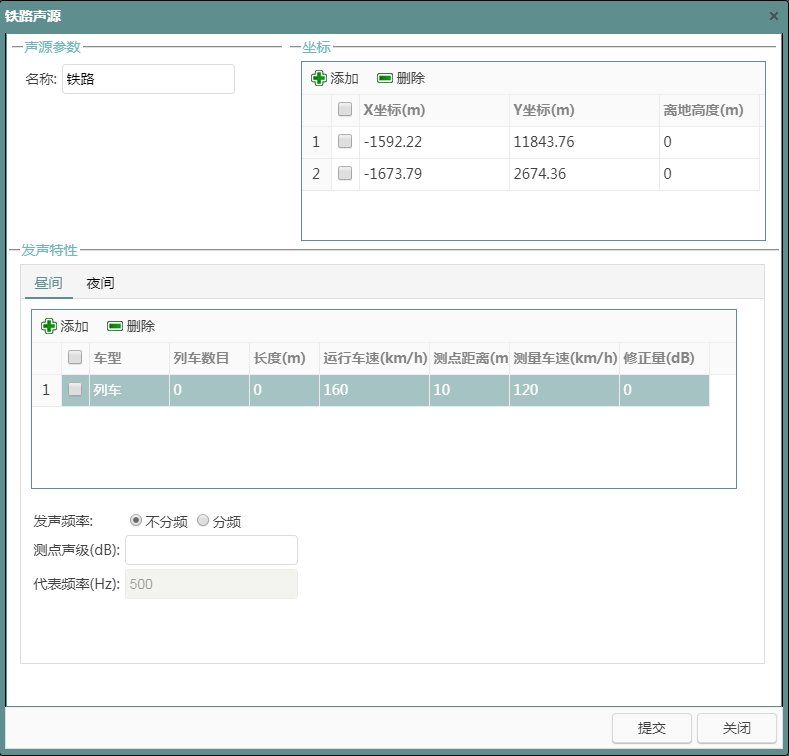Close the 铁路声源 dialog with the X

click(x=774, y=16)
